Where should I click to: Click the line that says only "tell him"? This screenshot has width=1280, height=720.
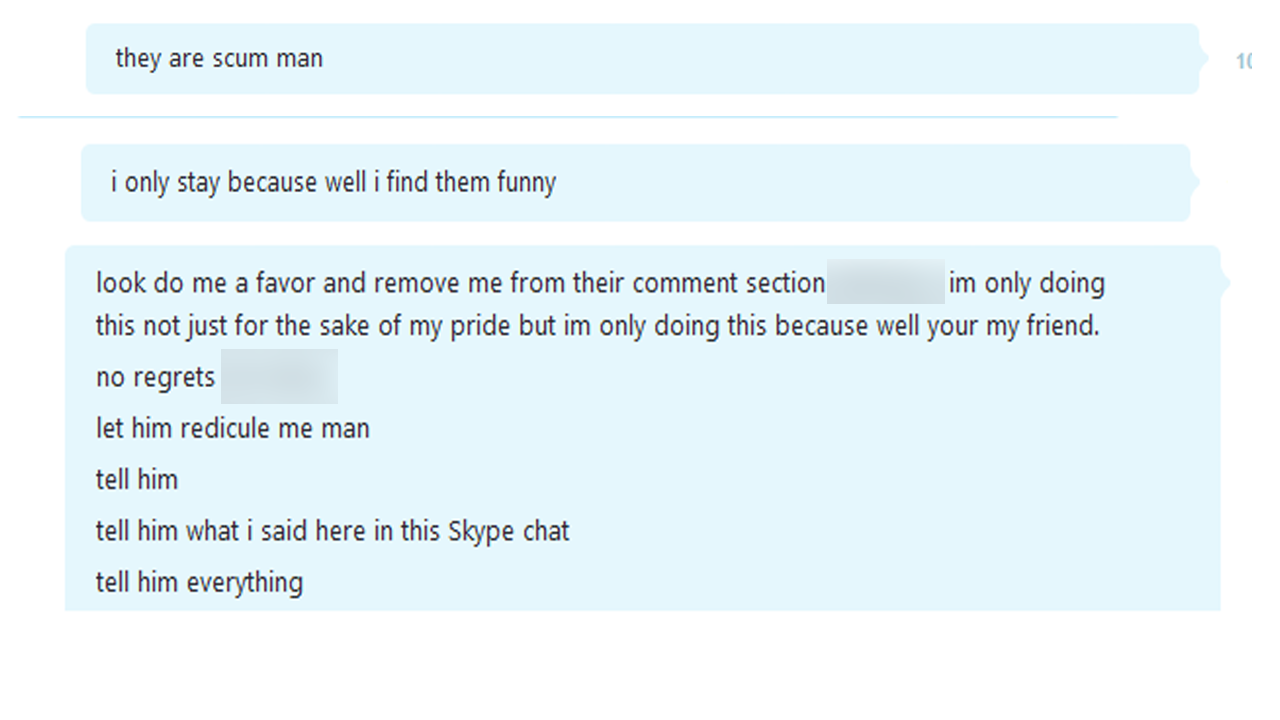pyautogui.click(x=136, y=479)
